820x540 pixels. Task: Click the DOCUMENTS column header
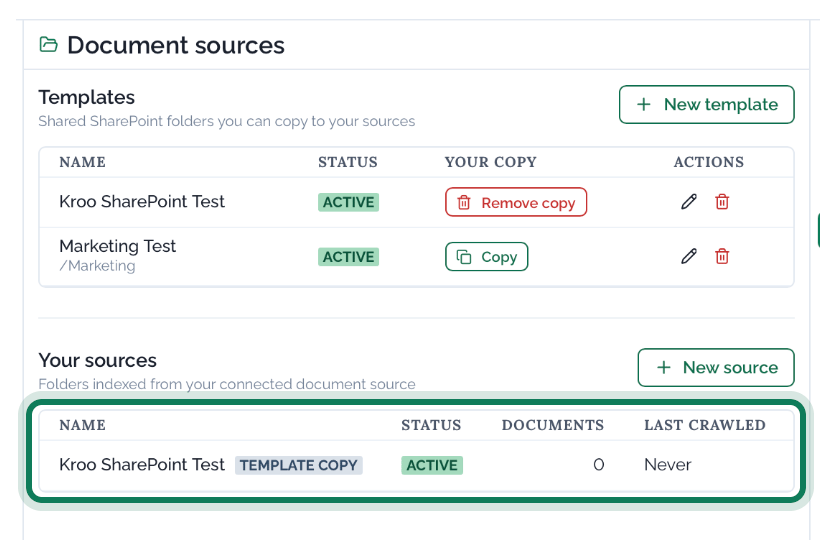coord(553,425)
